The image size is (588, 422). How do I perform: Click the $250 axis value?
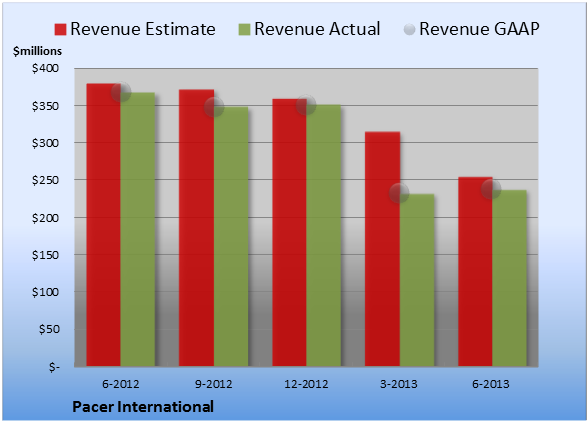click(45, 180)
